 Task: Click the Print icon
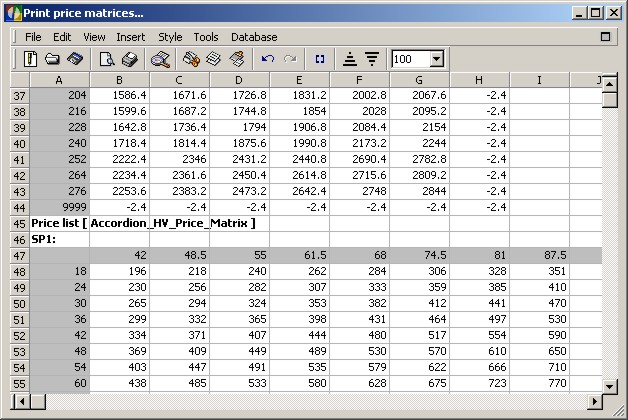coord(128,59)
